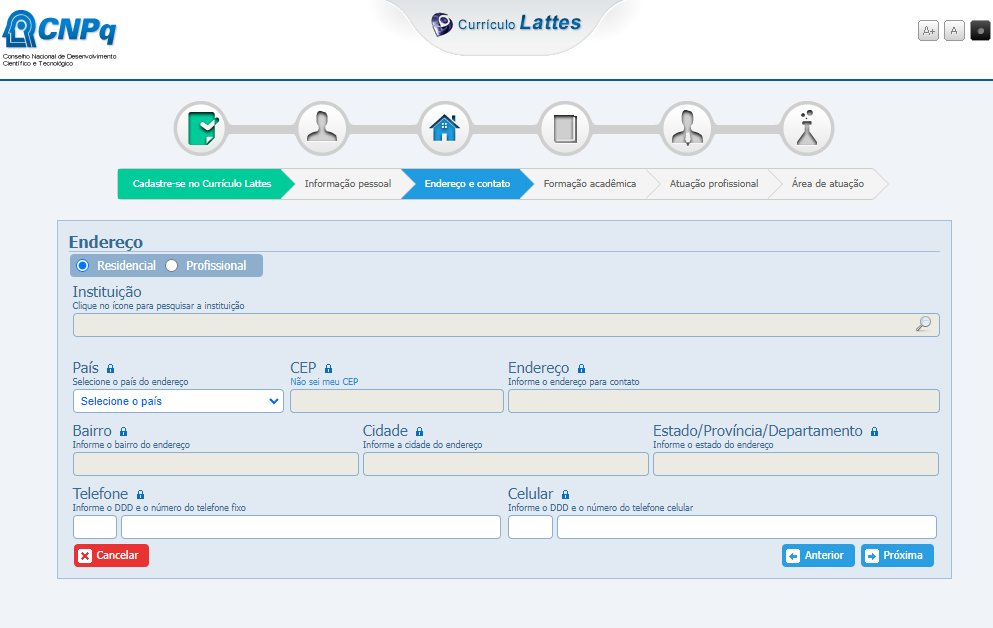Go back with the Anterior button
993x628 pixels.
(x=818, y=556)
